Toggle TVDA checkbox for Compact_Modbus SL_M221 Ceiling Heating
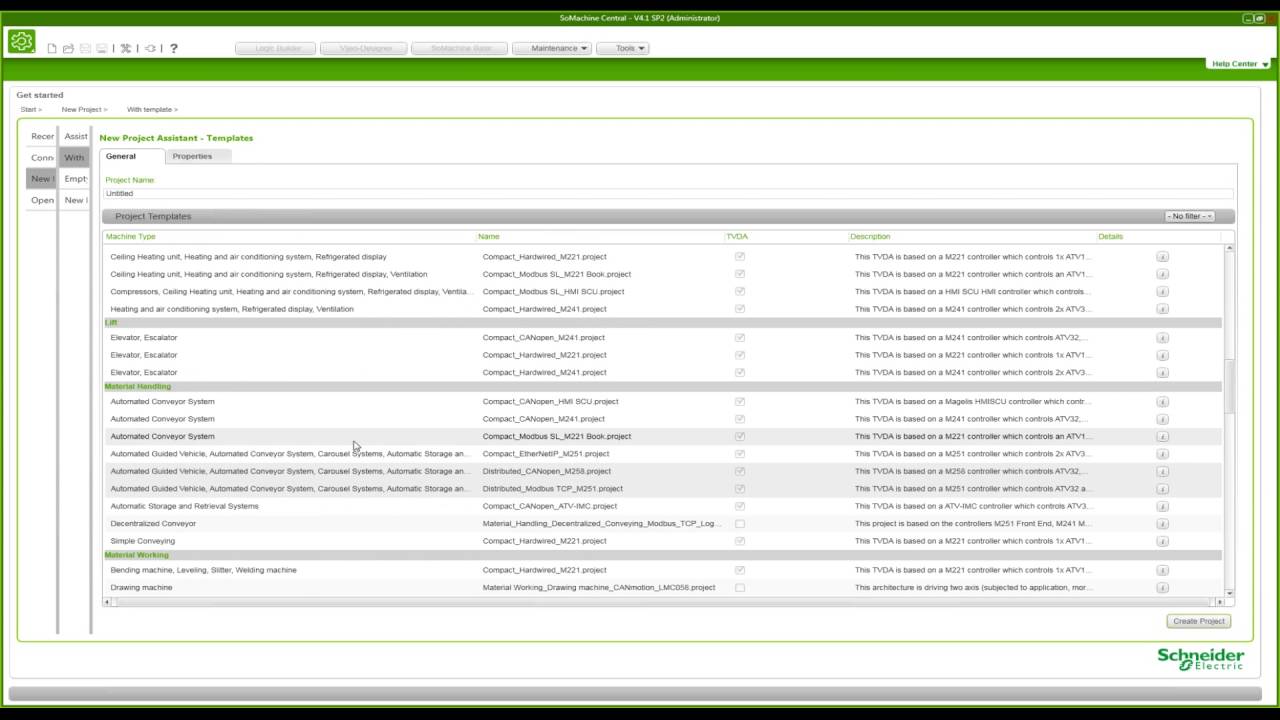 [740, 274]
